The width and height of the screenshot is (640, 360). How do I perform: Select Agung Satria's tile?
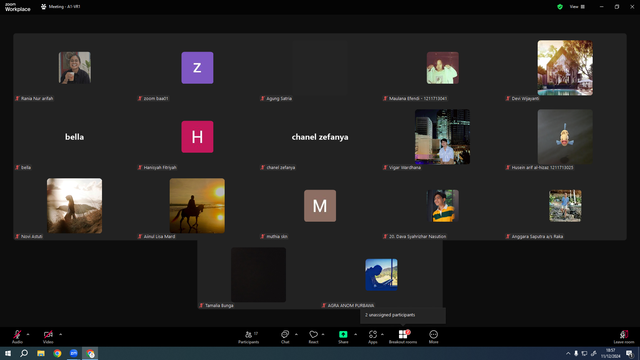coord(320,68)
